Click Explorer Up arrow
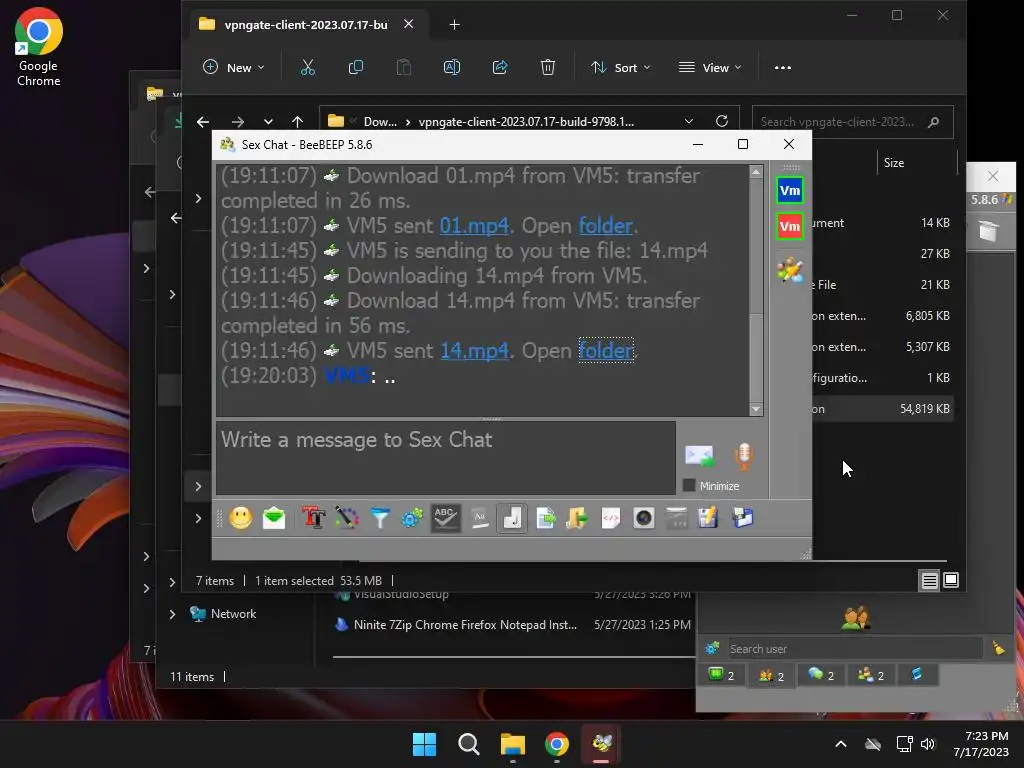 (298, 121)
